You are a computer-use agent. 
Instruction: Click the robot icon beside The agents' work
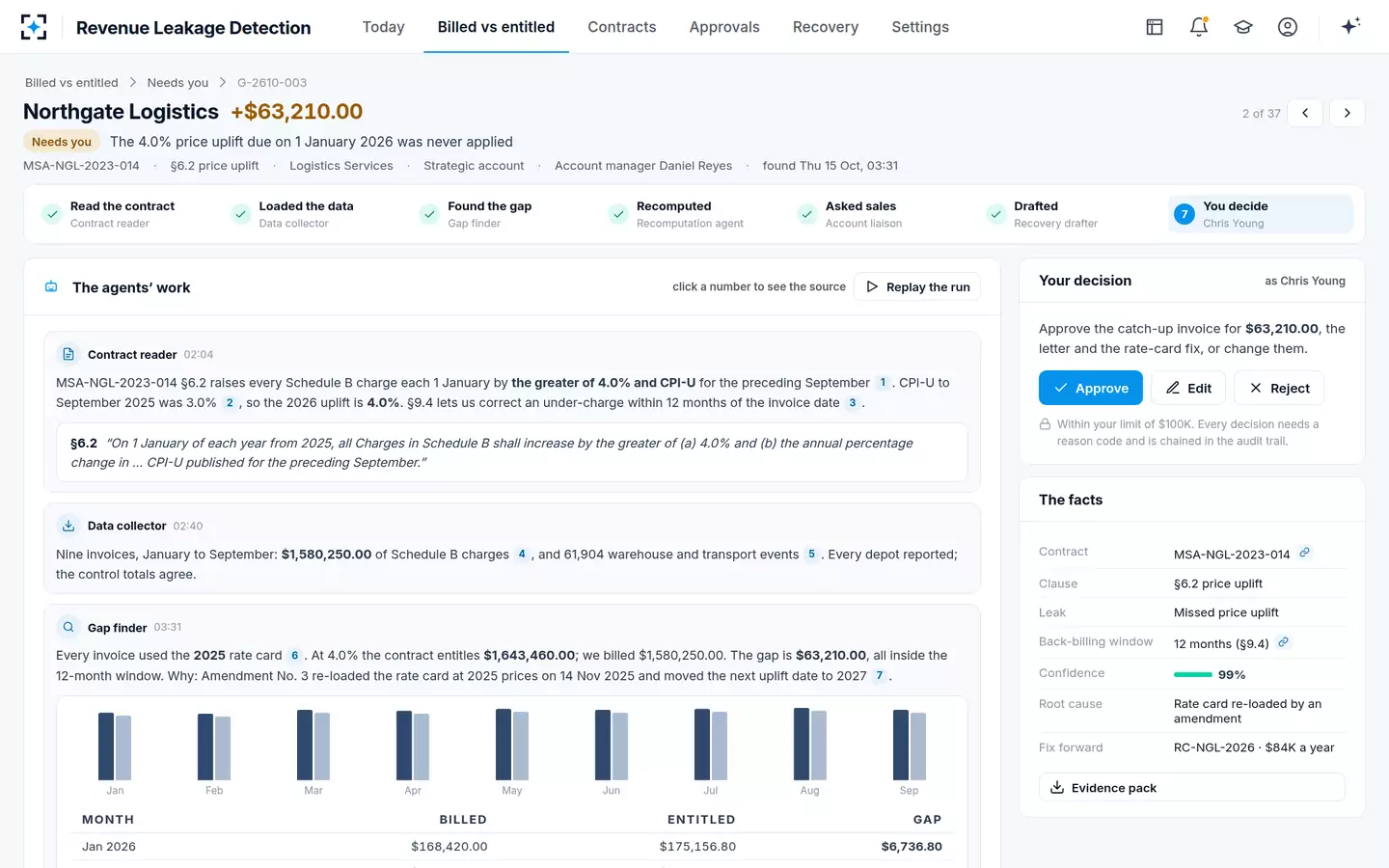[52, 286]
